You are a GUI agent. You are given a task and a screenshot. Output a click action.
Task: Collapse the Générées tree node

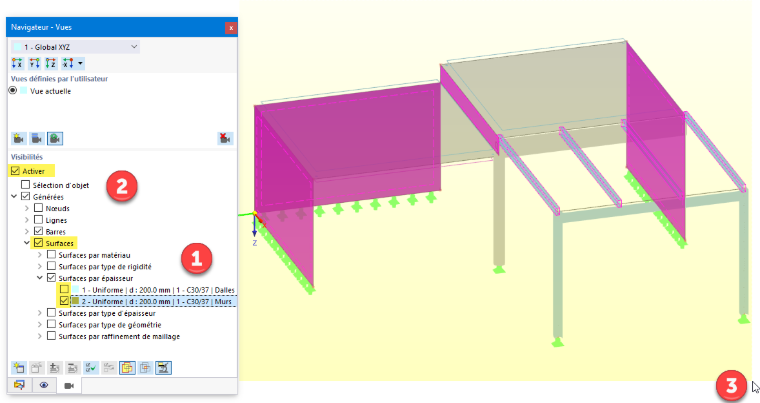[14, 196]
